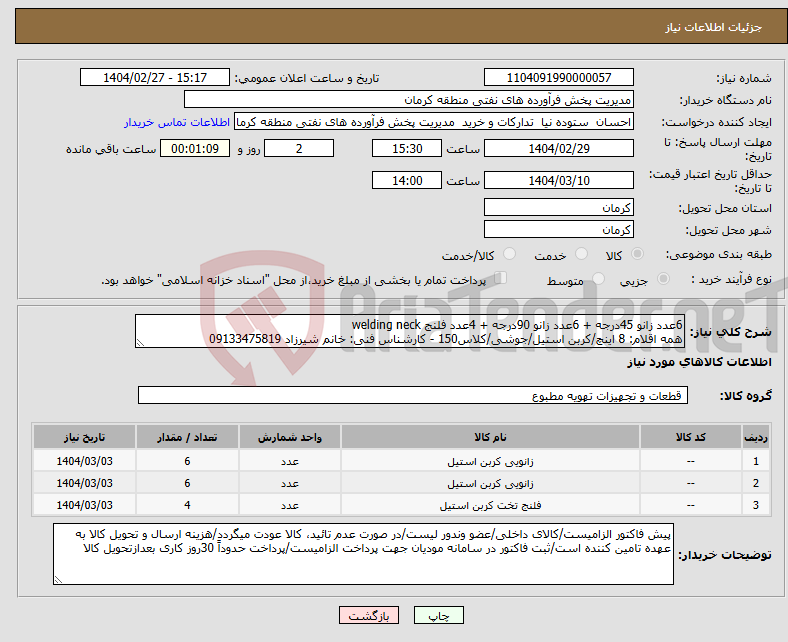Click the need date 1404/03/03 in row 2
The width and height of the screenshot is (788, 642).
[84, 483]
